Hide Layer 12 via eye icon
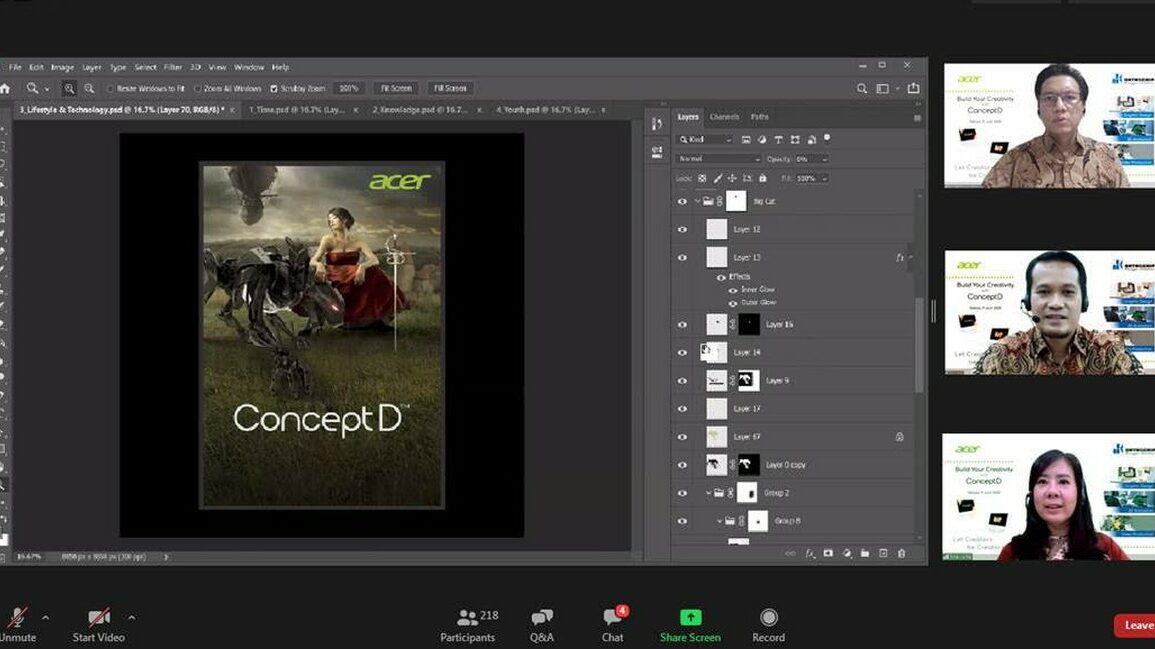1155x649 pixels. coord(682,230)
